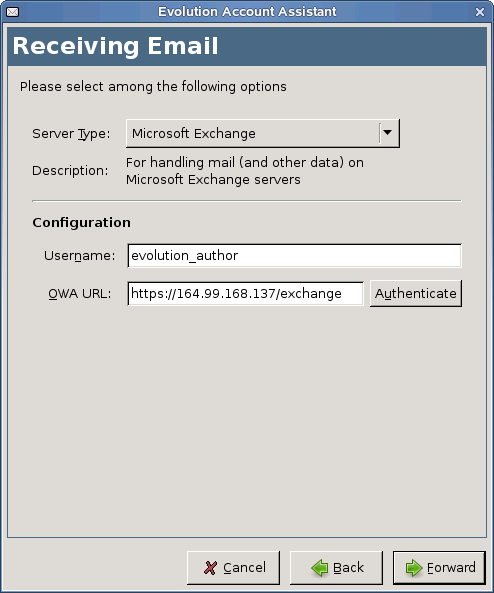Screen dimensions: 494x593
Task: Click the envelope icon in the title bar
Action: [x=12, y=12]
